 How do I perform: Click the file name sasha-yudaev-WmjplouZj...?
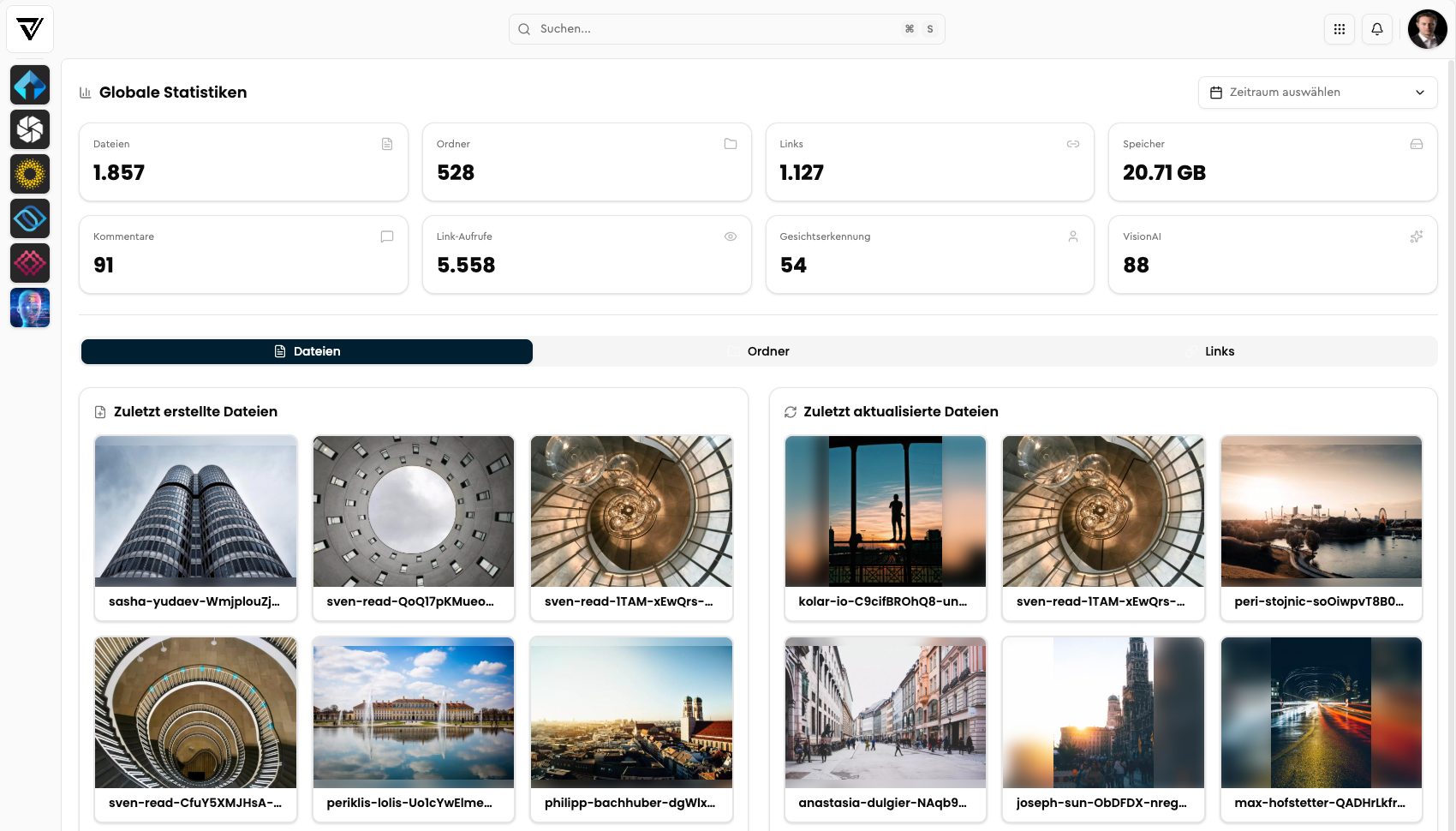coord(194,601)
